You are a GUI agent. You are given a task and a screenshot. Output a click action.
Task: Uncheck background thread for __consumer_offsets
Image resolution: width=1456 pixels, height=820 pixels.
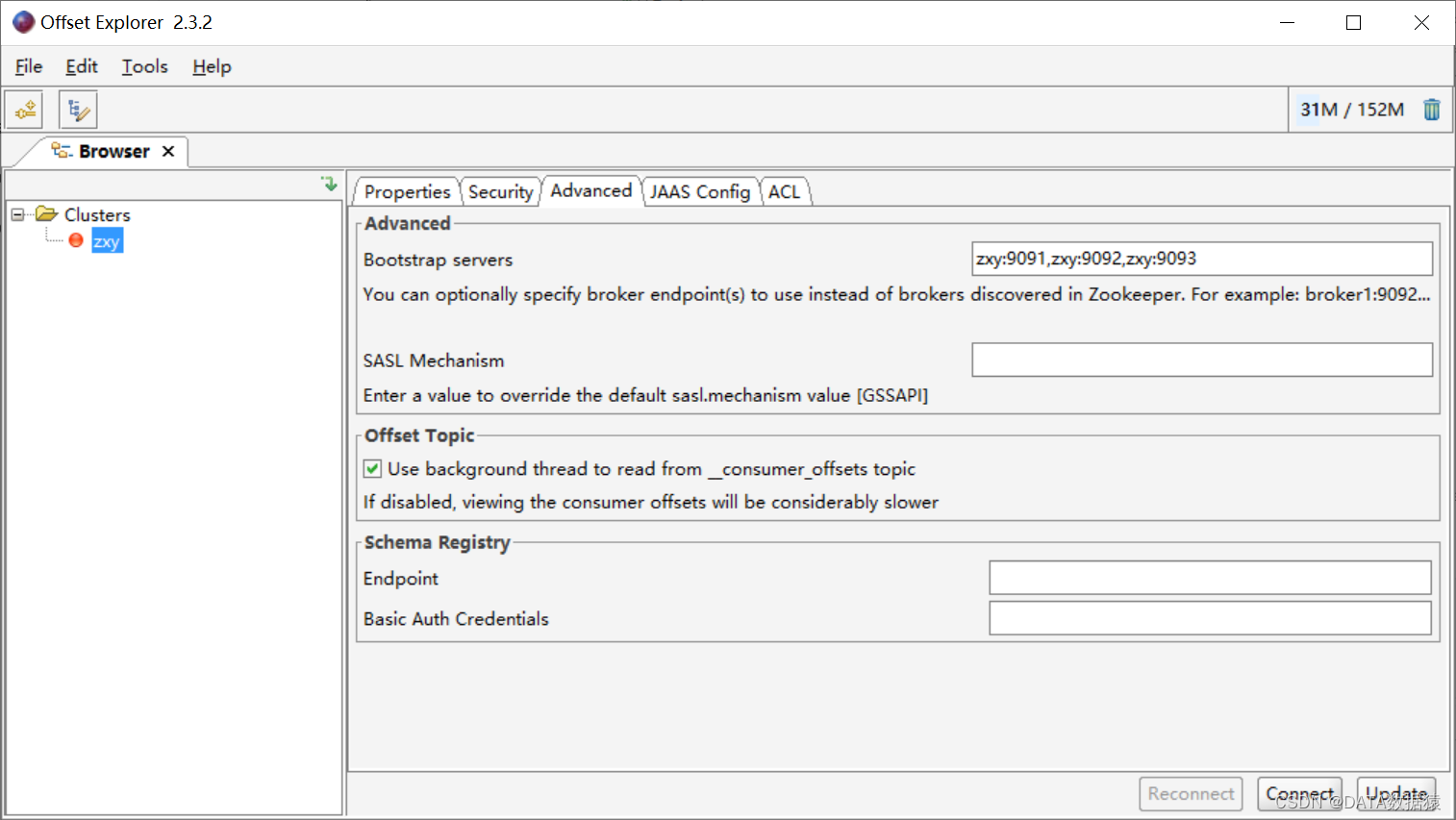[x=372, y=468]
